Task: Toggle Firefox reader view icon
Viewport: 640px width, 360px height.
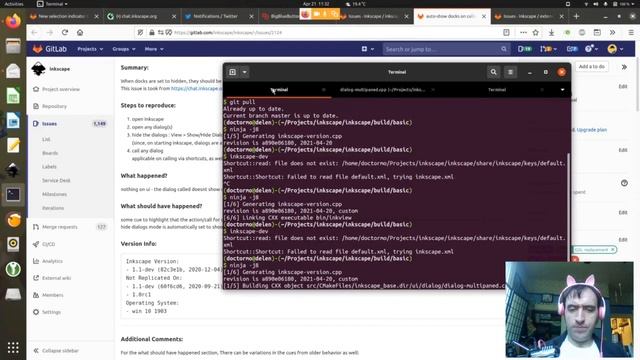Action: coord(506,32)
